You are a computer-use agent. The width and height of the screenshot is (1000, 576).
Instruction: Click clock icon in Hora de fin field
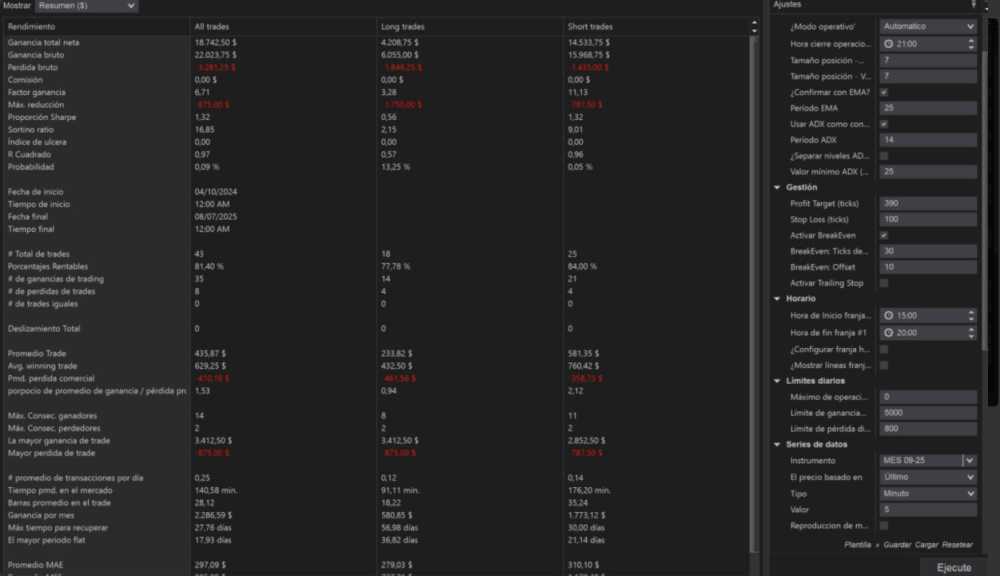888,332
